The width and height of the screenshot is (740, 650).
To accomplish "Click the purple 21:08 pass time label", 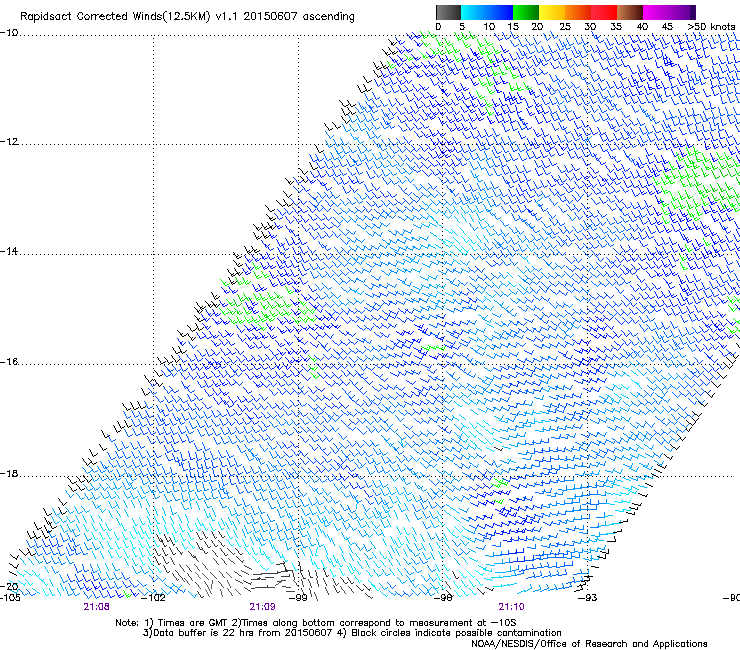I will [96, 607].
